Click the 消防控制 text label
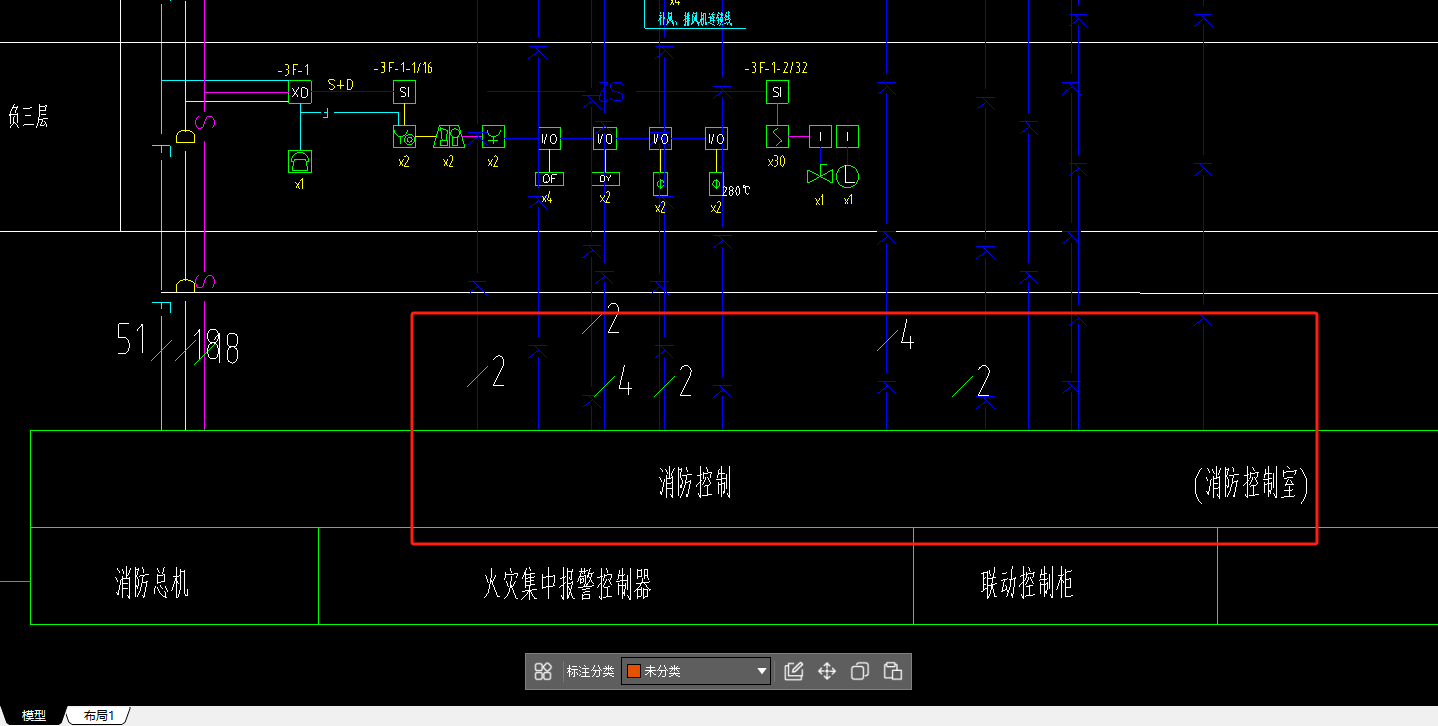Viewport: 1438px width, 726px height. pos(695,483)
